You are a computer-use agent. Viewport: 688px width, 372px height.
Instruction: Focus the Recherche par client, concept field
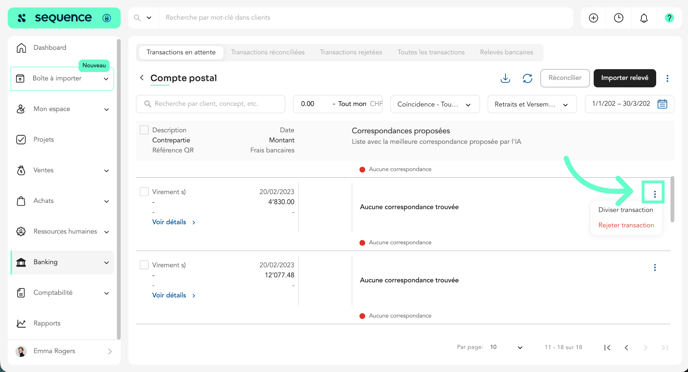click(211, 104)
